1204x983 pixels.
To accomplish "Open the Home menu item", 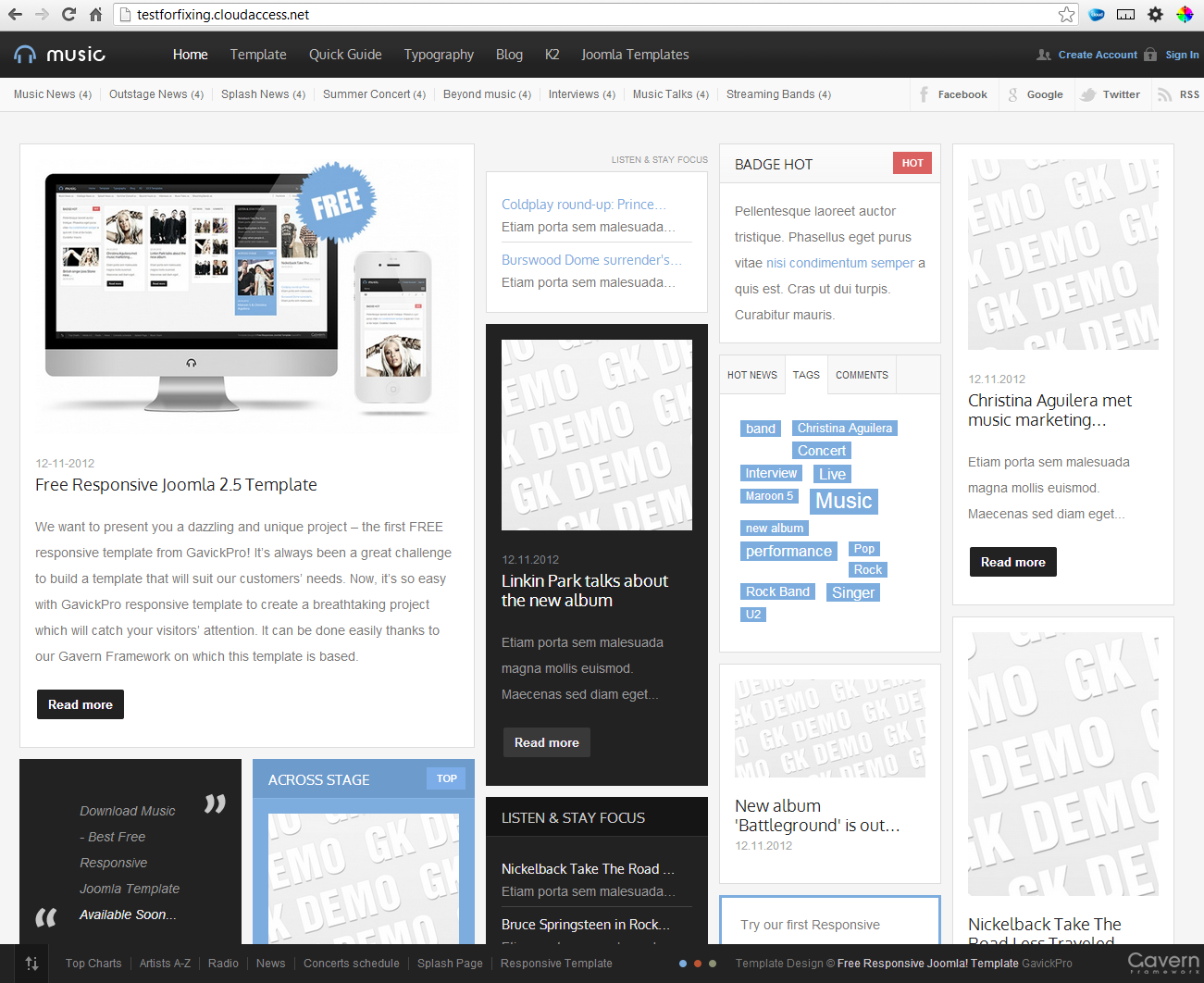I will (x=190, y=55).
